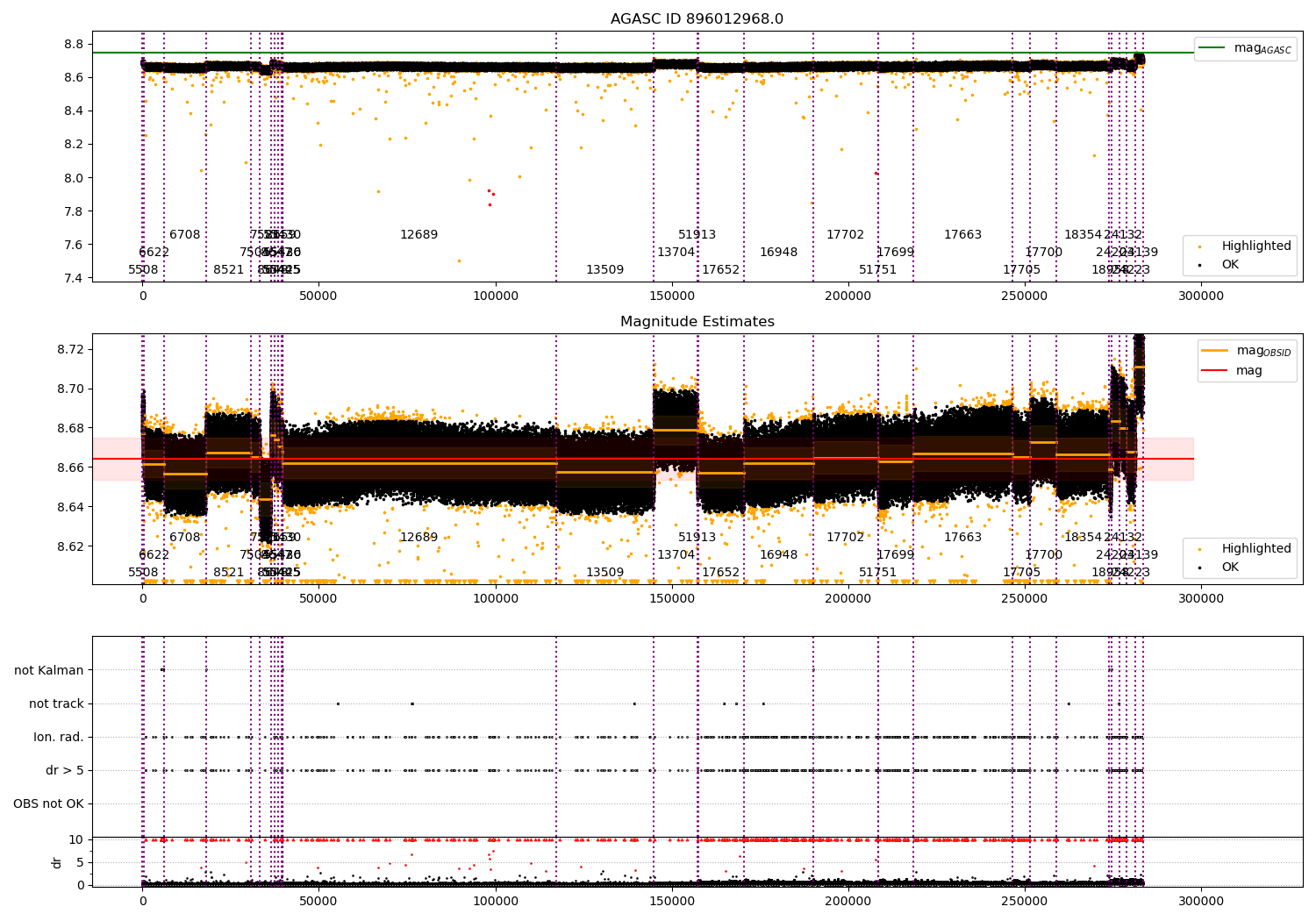Click obsid label 16948 in the middle plot

(x=778, y=554)
